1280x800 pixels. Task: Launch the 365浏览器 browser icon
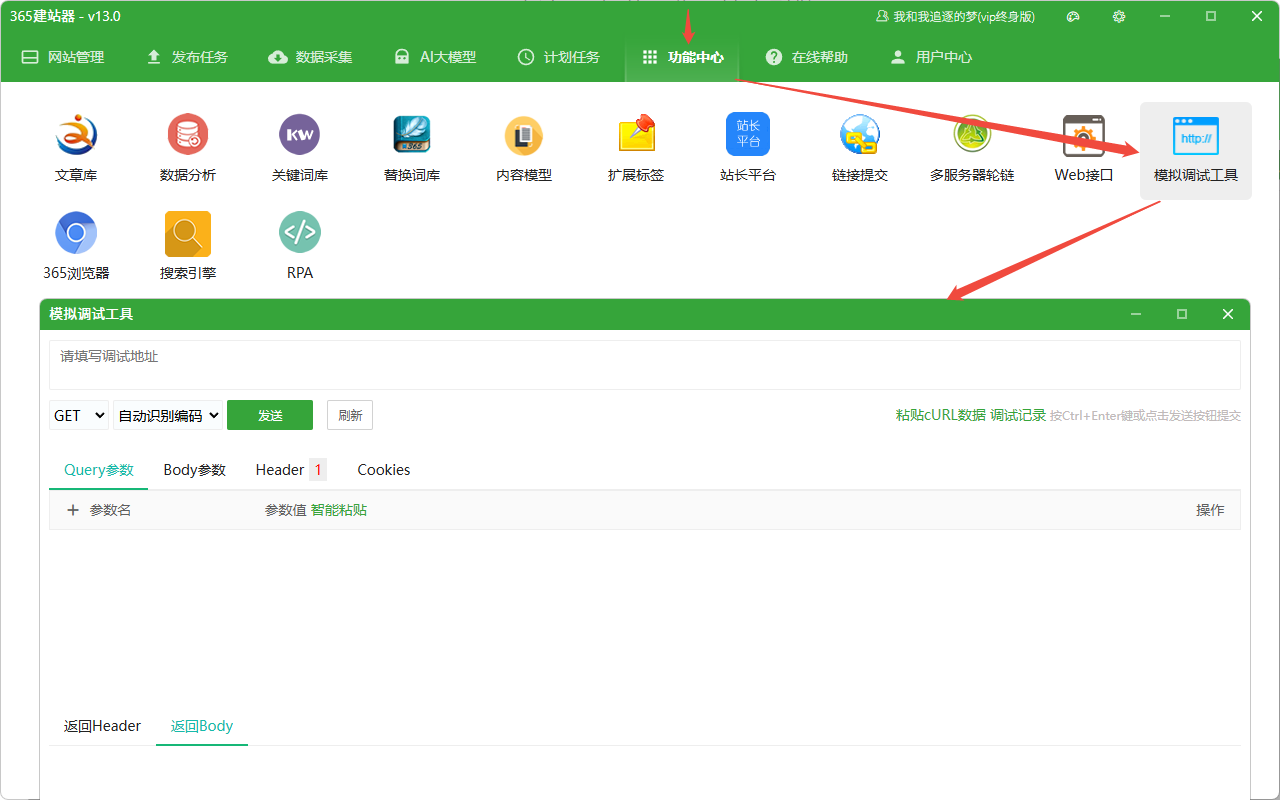click(x=76, y=246)
